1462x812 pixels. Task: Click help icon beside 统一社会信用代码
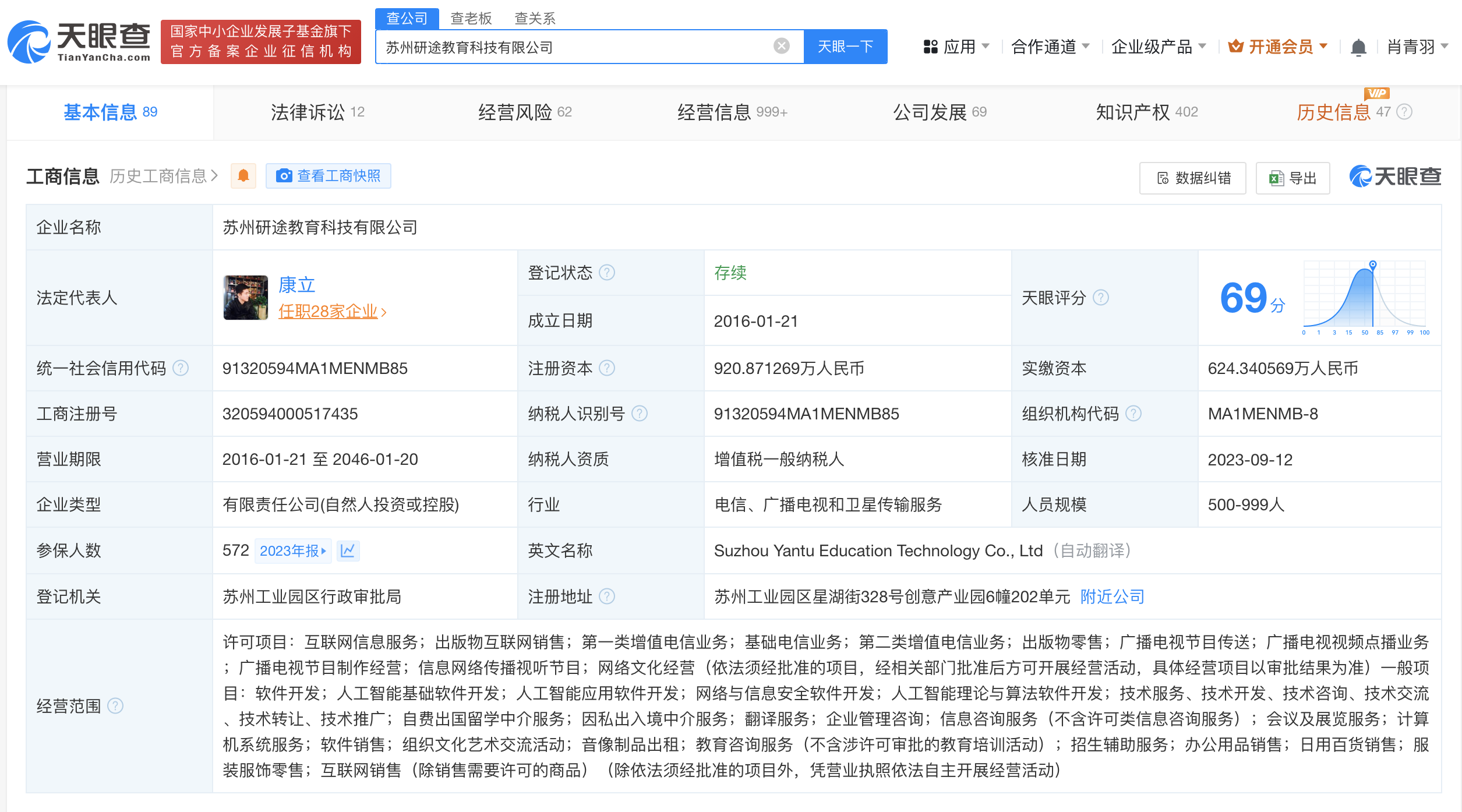(x=181, y=368)
